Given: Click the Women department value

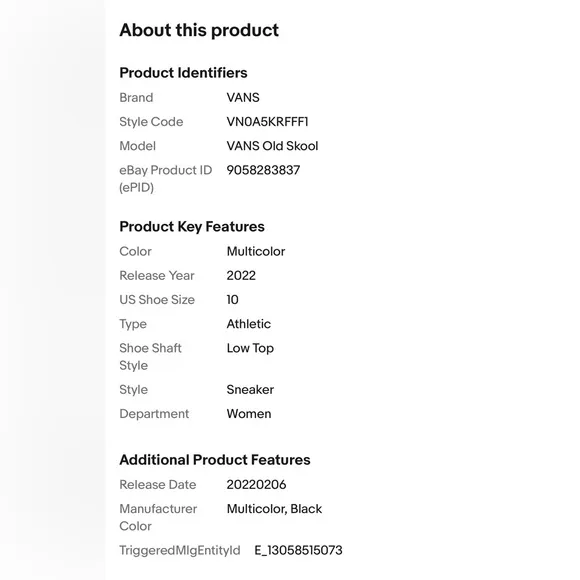Looking at the screenshot, I should (249, 414).
